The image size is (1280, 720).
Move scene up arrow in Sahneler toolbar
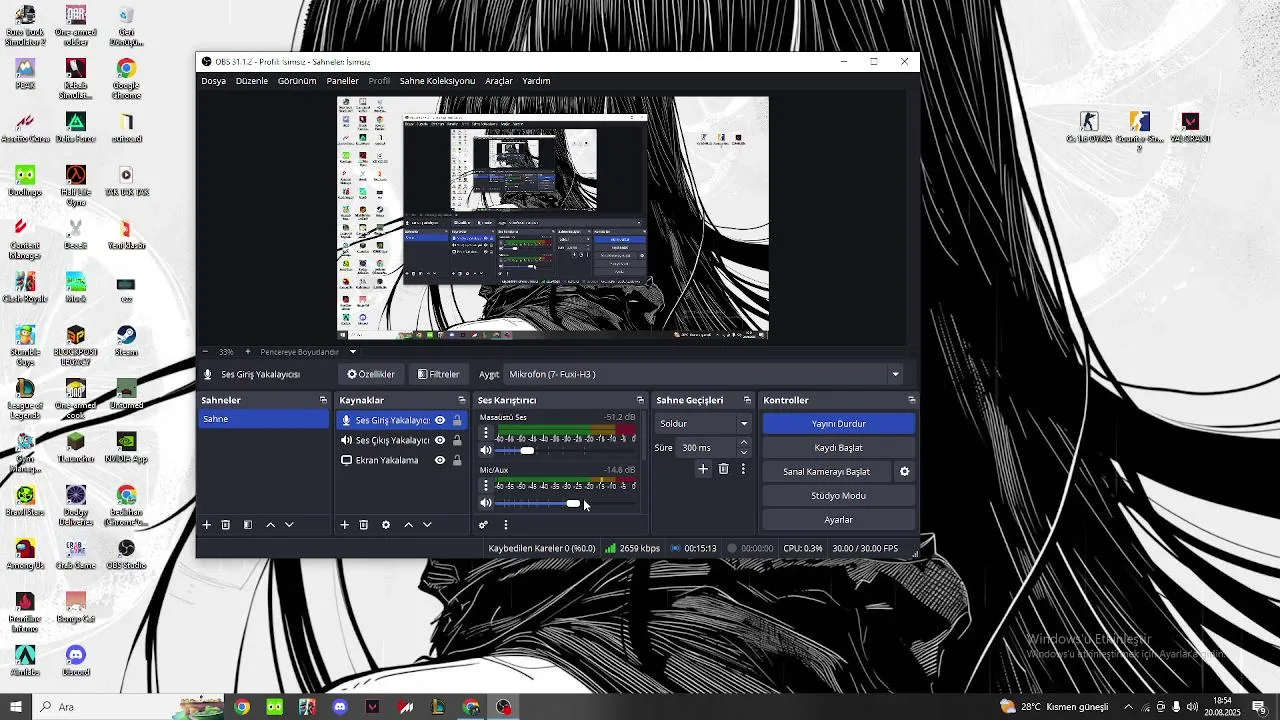(270, 525)
